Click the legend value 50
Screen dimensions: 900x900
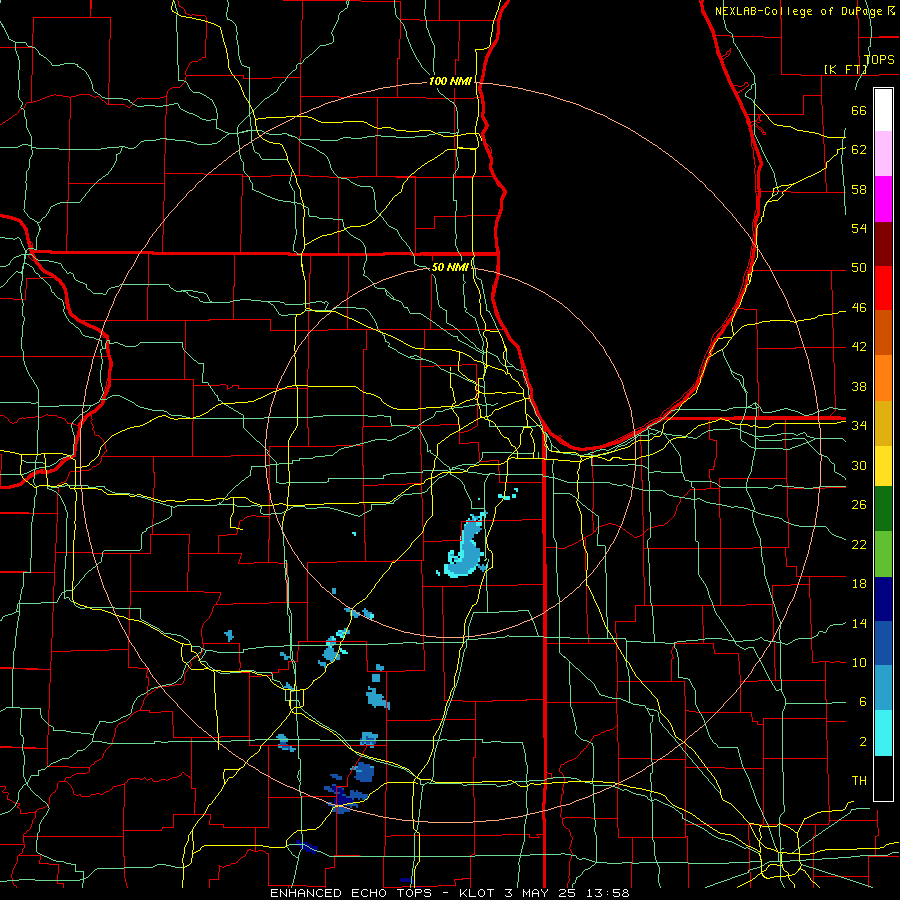coord(859,268)
